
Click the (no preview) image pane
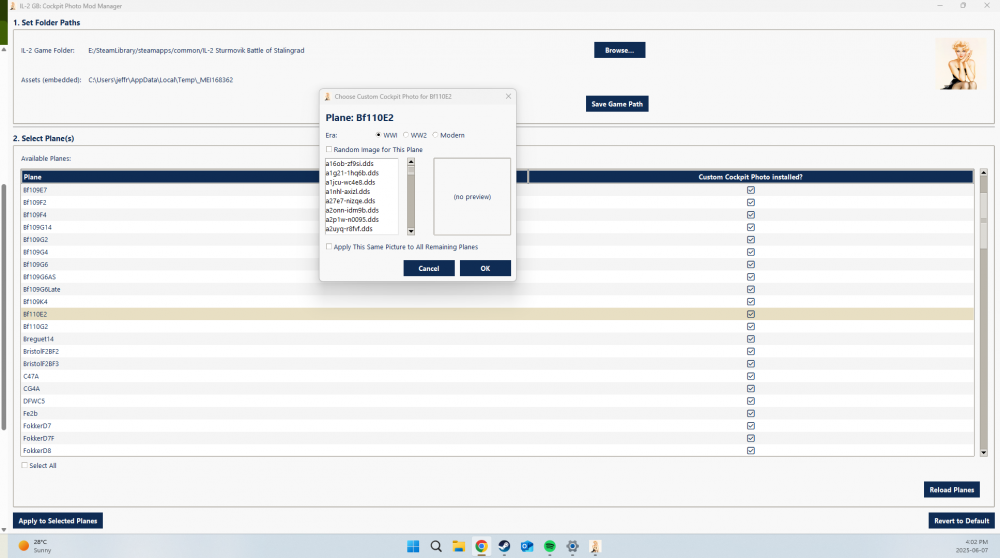(472, 196)
